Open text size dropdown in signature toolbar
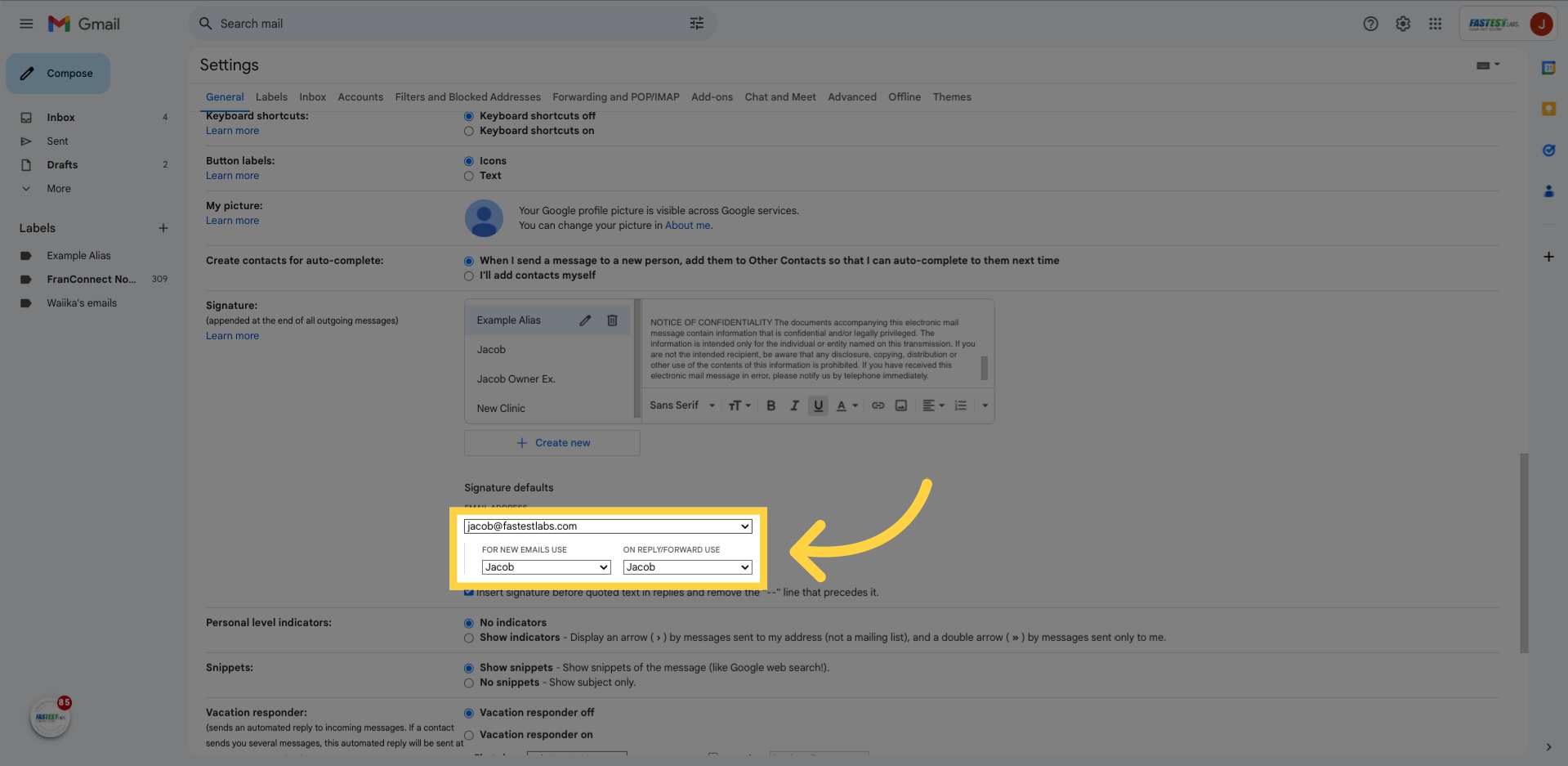This screenshot has width=1568, height=766. [x=739, y=405]
